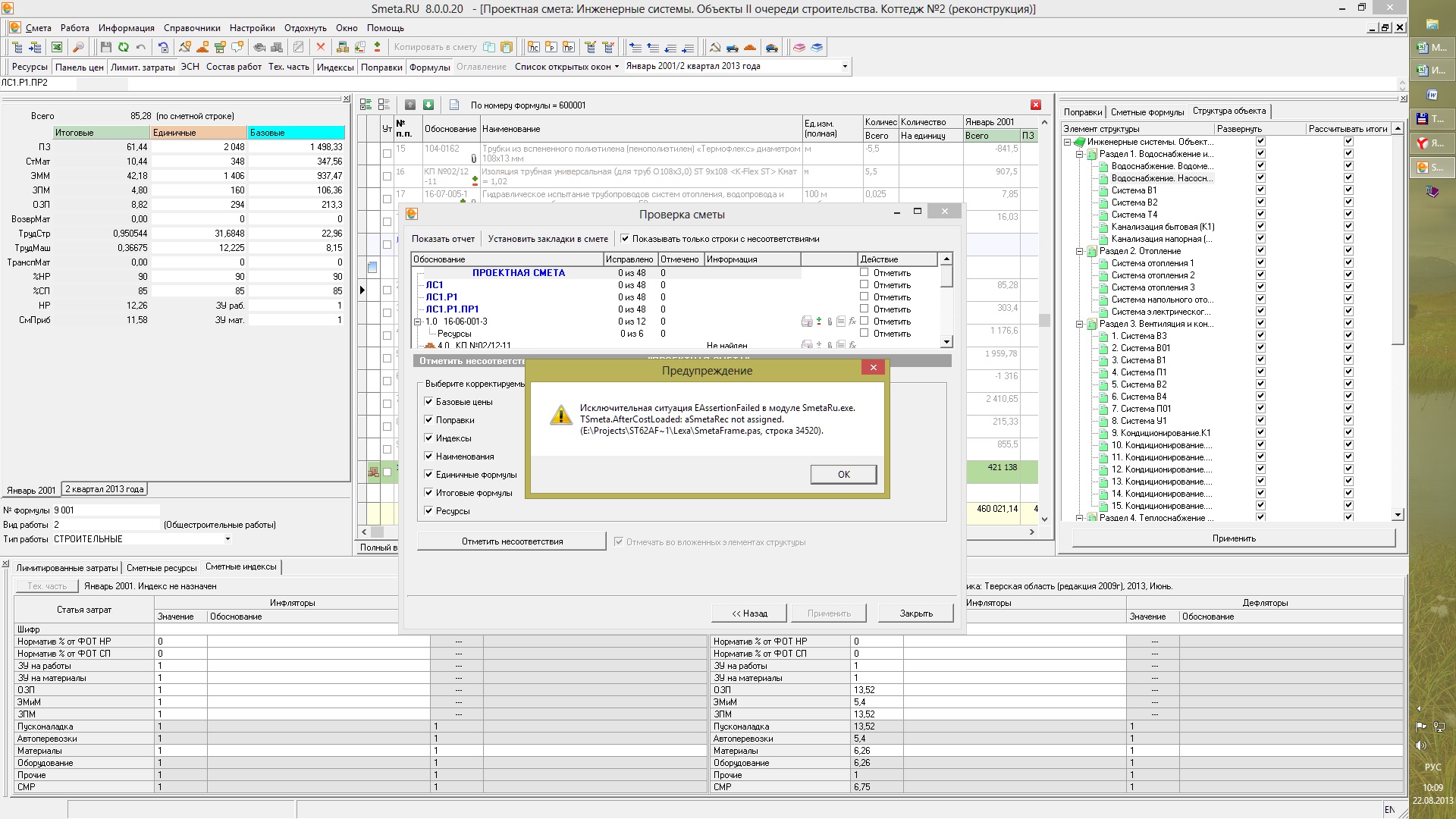Click the Вид работы field

point(105,525)
